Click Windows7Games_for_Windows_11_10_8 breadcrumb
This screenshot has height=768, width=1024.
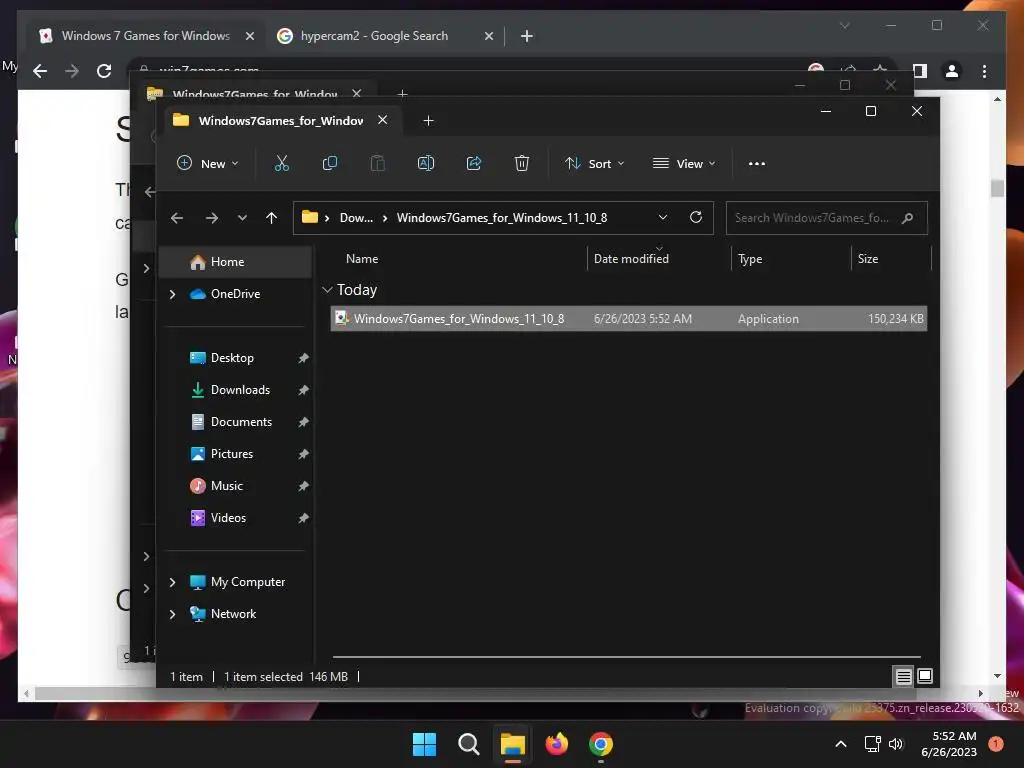pos(502,218)
